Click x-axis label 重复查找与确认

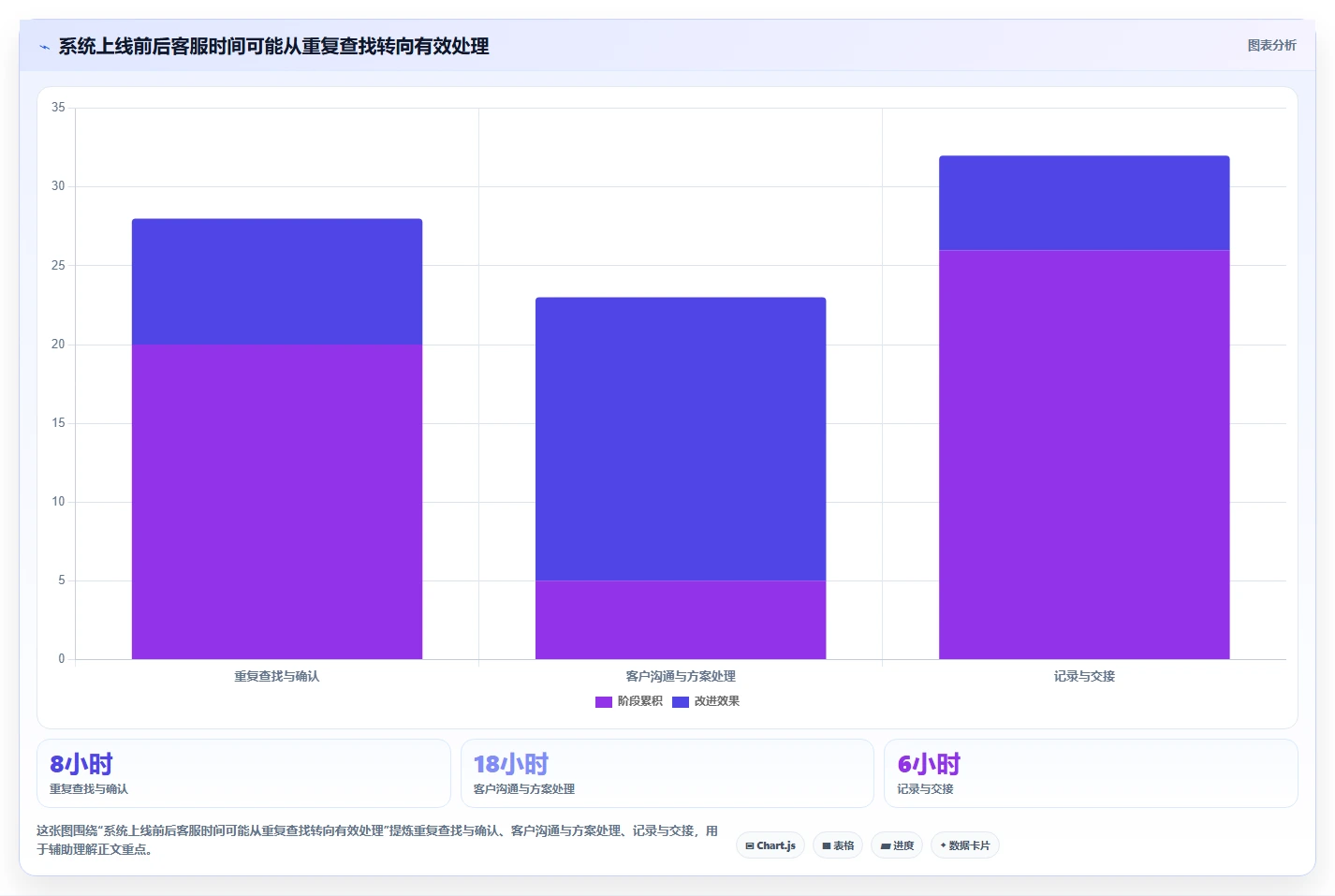point(277,676)
